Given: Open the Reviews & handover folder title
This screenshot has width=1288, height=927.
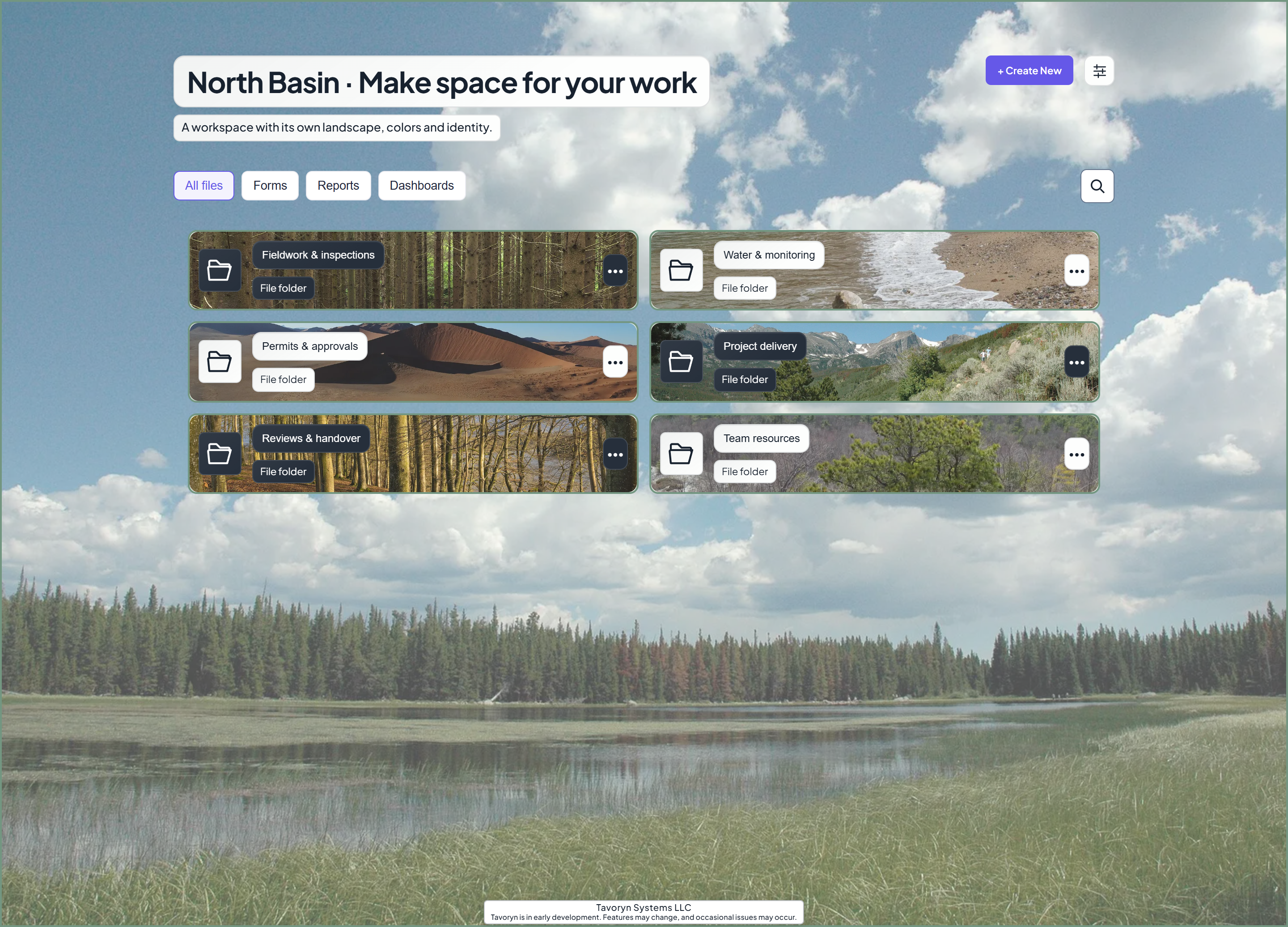Looking at the screenshot, I should tap(311, 438).
